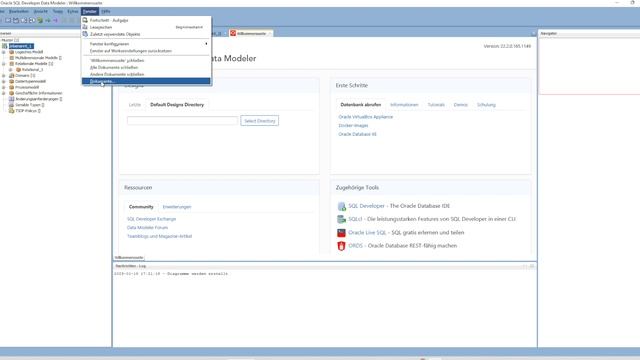Click the SQLcl tool icon
Image resolution: width=640 pixels, height=360 pixels.
point(341,220)
